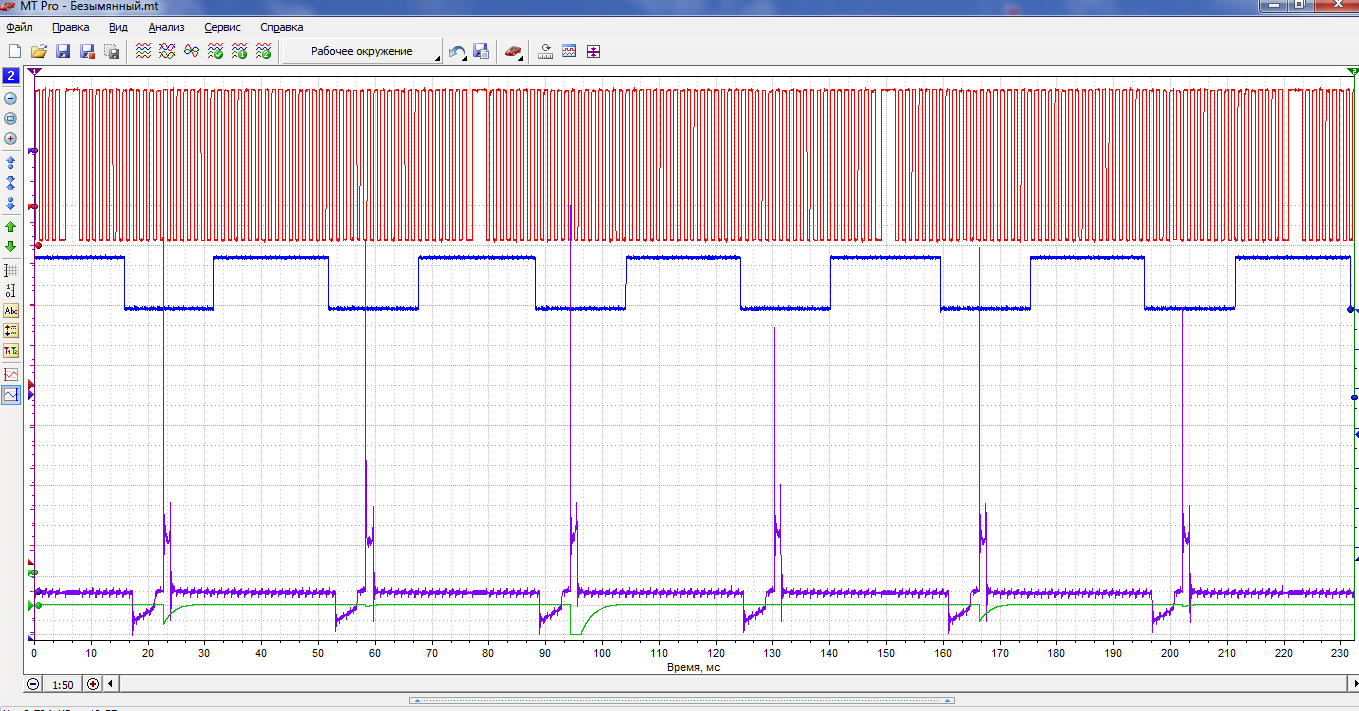Create a new file with the blank page icon

tap(15, 51)
